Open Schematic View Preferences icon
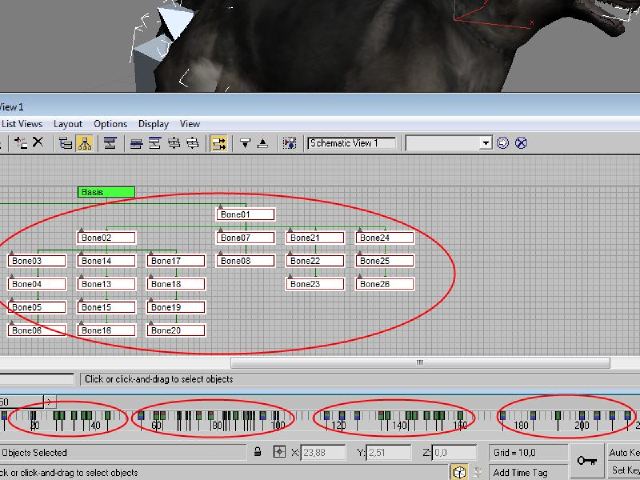Screen dimensions: 640x480 (x=289, y=143)
